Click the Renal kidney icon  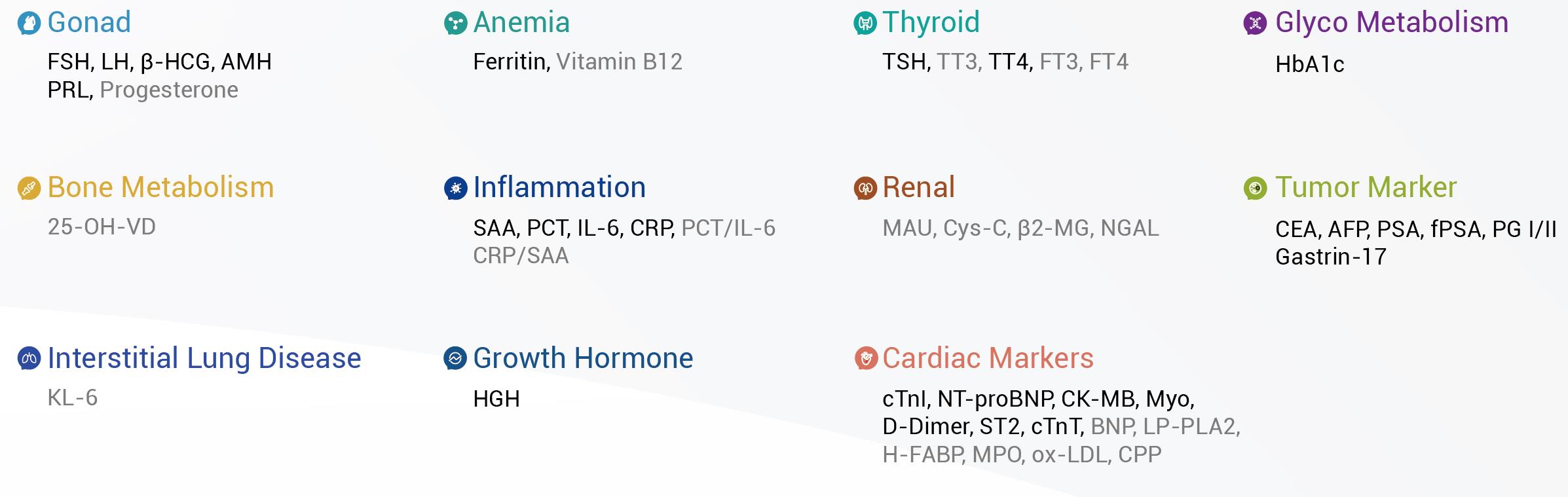pos(865,189)
